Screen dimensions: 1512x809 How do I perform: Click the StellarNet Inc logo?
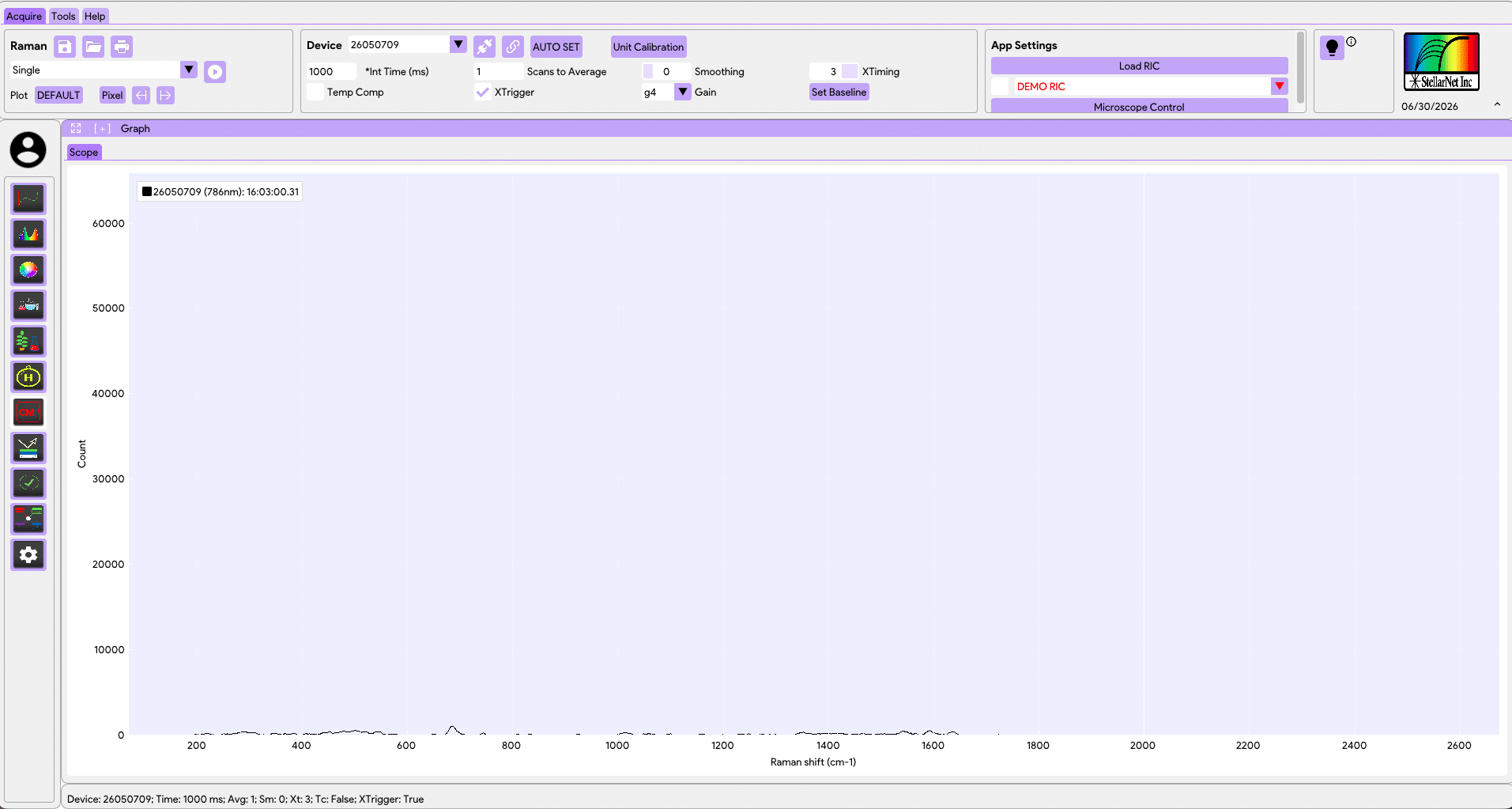click(x=1442, y=62)
